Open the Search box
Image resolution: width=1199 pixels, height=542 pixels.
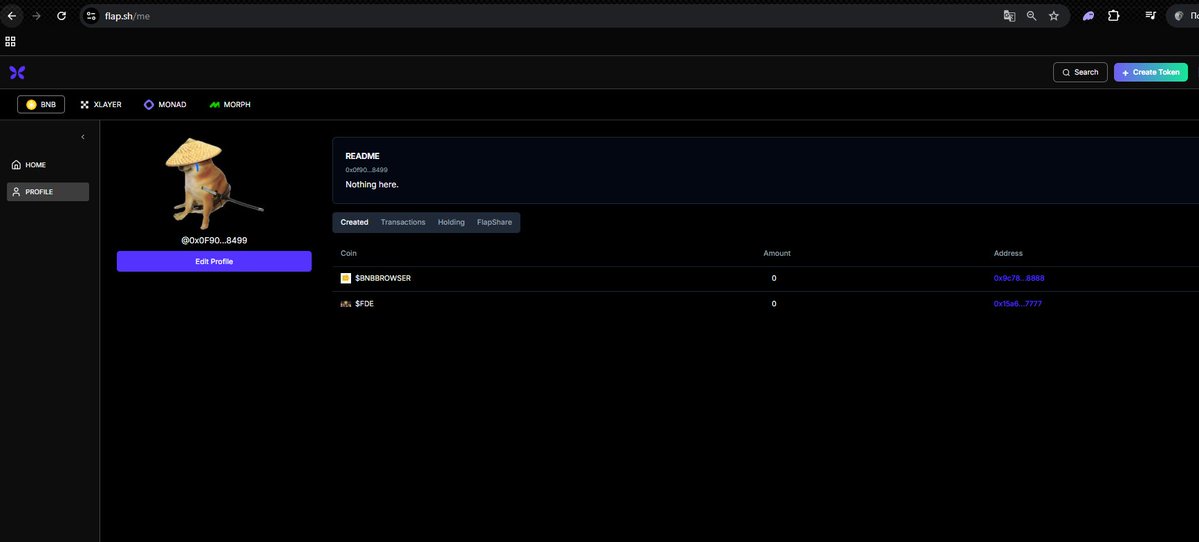point(1080,73)
